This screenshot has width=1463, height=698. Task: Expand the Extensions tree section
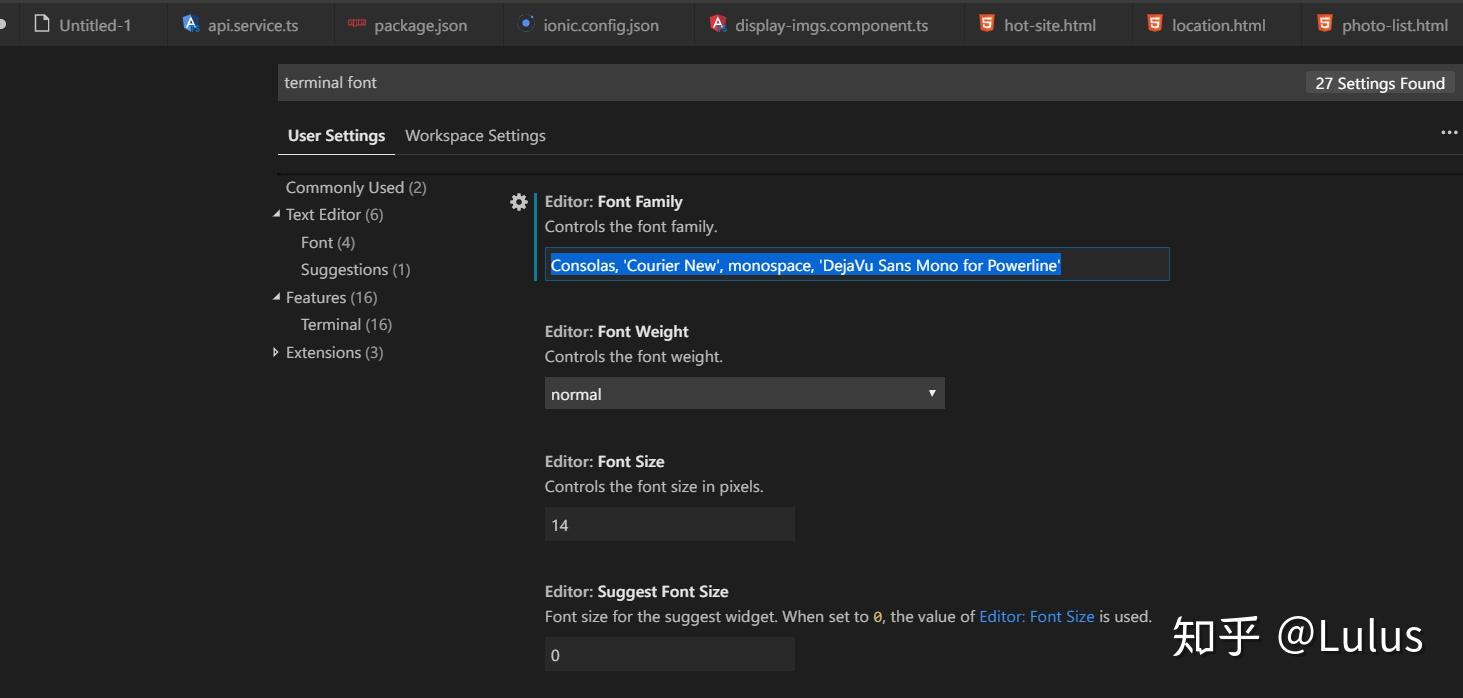(277, 352)
